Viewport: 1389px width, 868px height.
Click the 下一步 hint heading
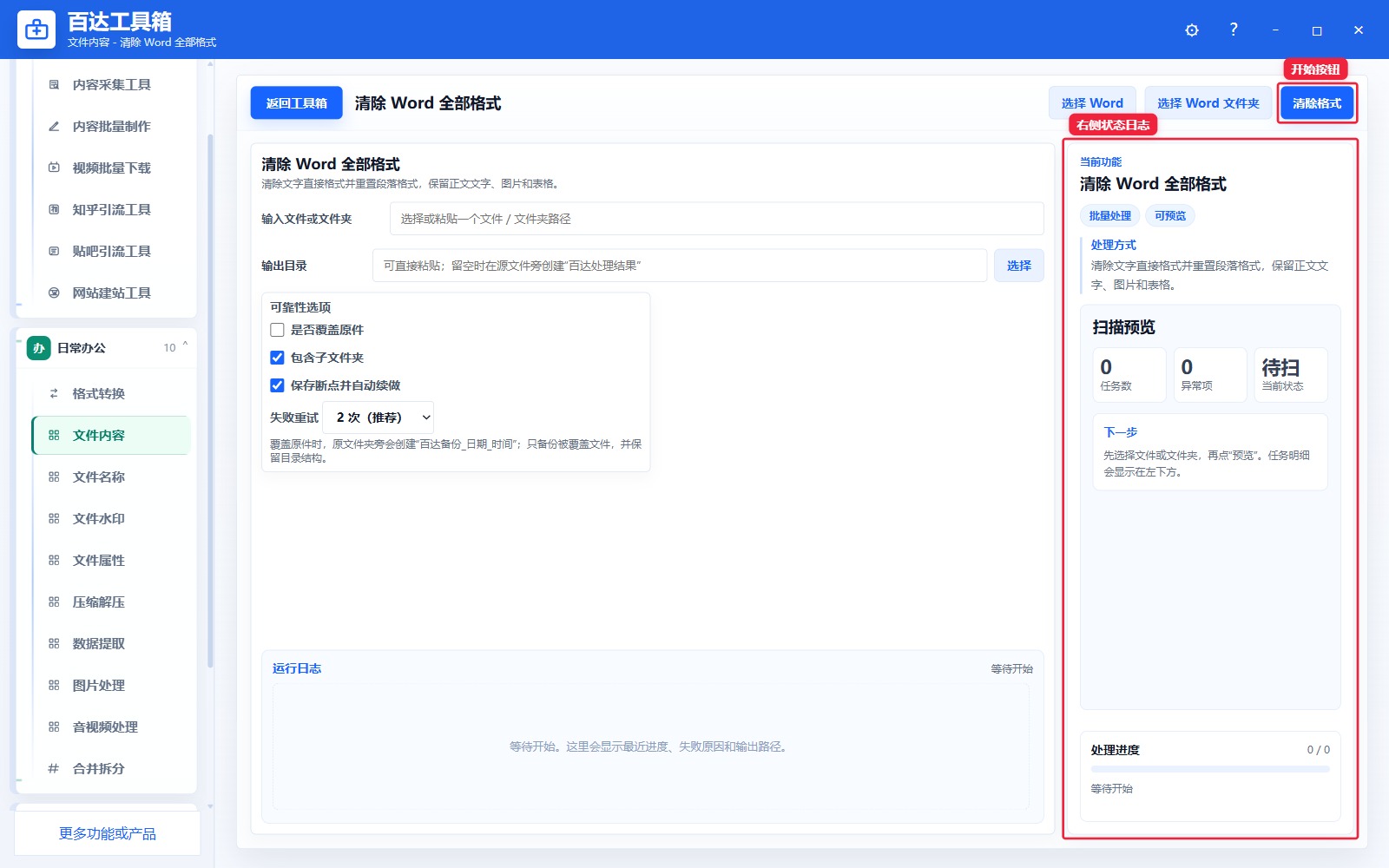coord(1121,432)
